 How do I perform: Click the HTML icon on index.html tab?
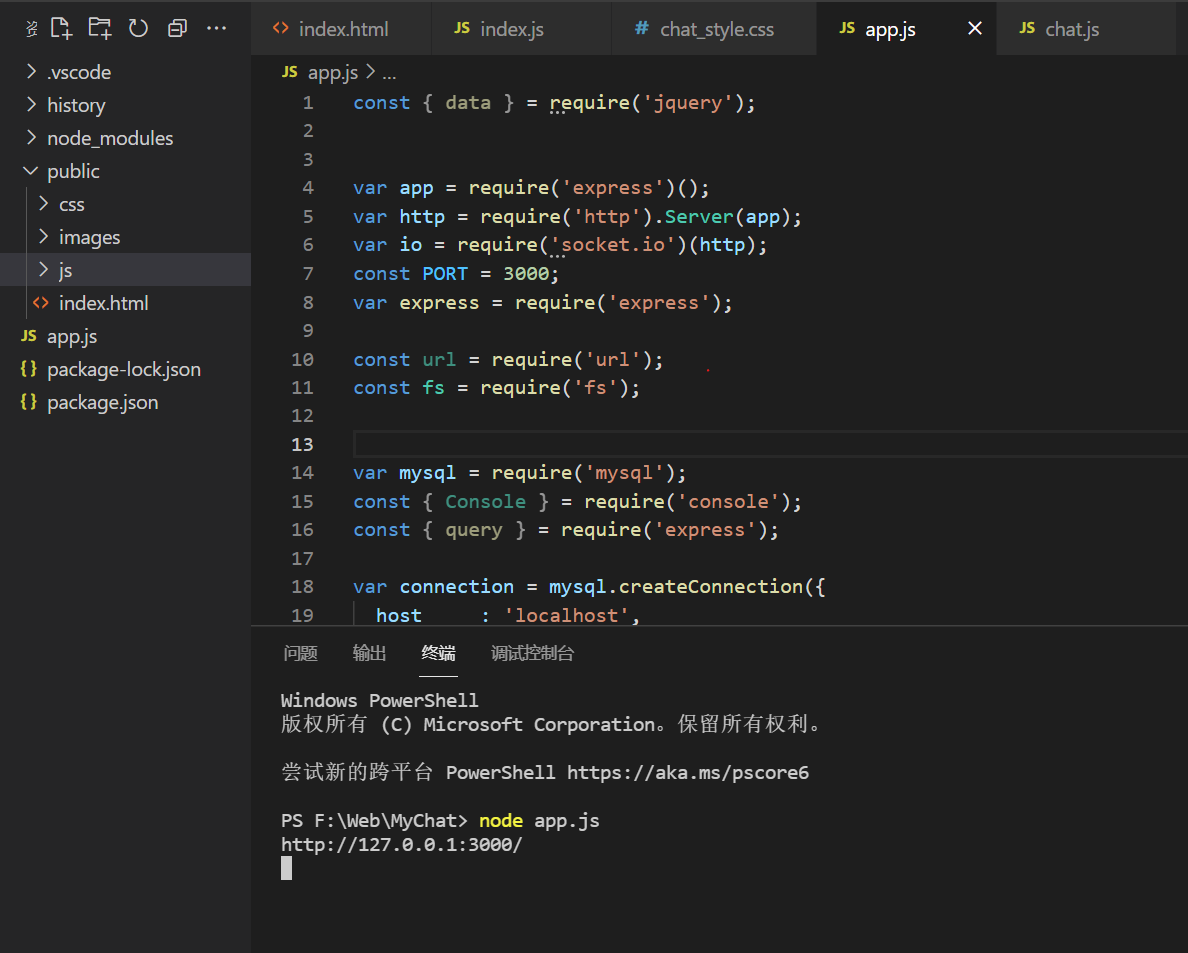283,29
